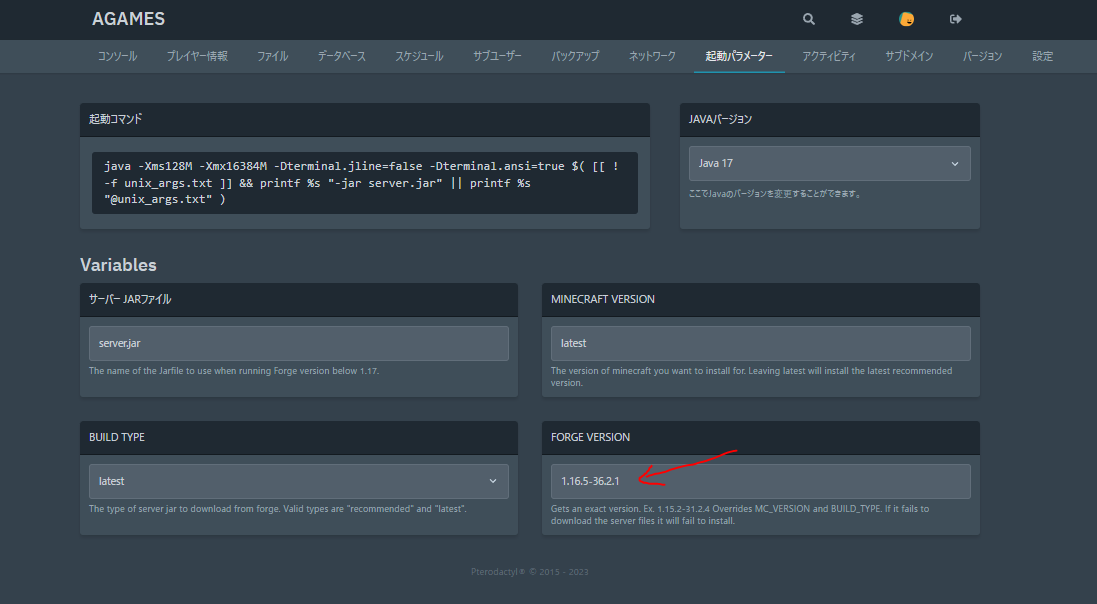Switch to the コンソール tab
The width and height of the screenshot is (1097, 604).
click(116, 56)
